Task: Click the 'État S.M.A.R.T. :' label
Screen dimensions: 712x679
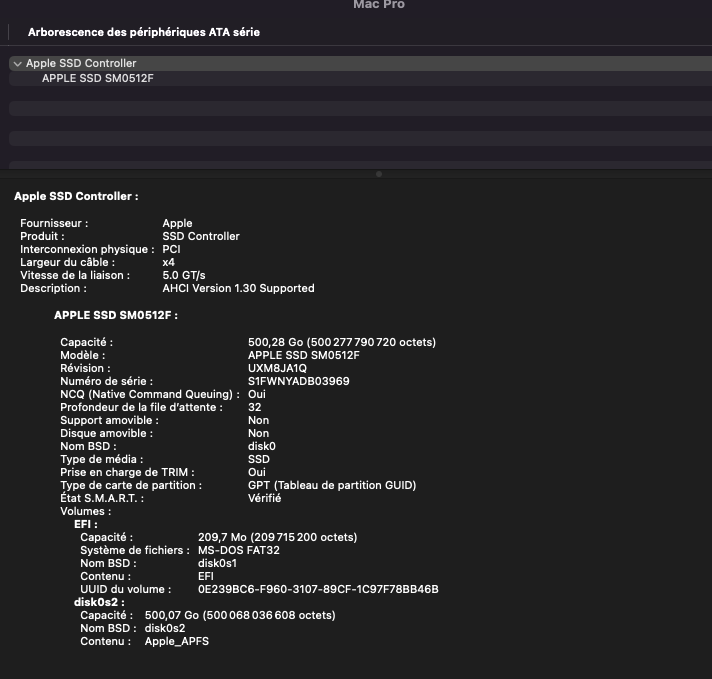Action: [102, 498]
